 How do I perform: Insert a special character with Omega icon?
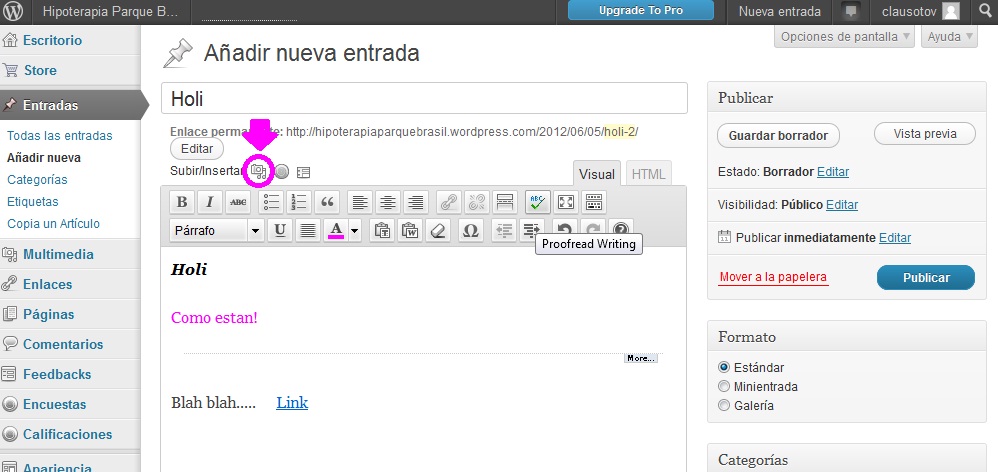click(x=471, y=231)
